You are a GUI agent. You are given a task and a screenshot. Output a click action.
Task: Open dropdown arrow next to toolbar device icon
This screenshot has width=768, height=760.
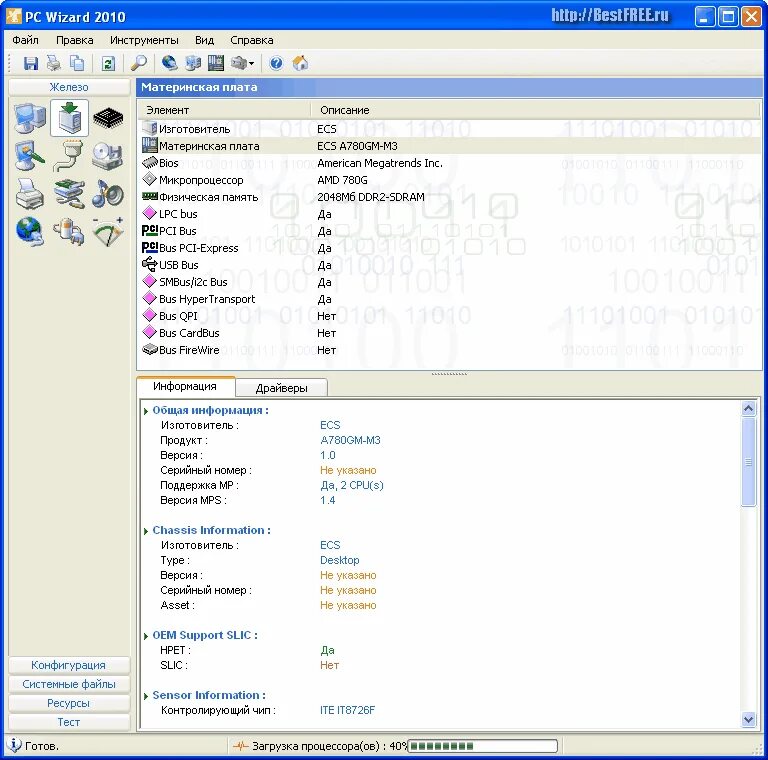click(251, 64)
